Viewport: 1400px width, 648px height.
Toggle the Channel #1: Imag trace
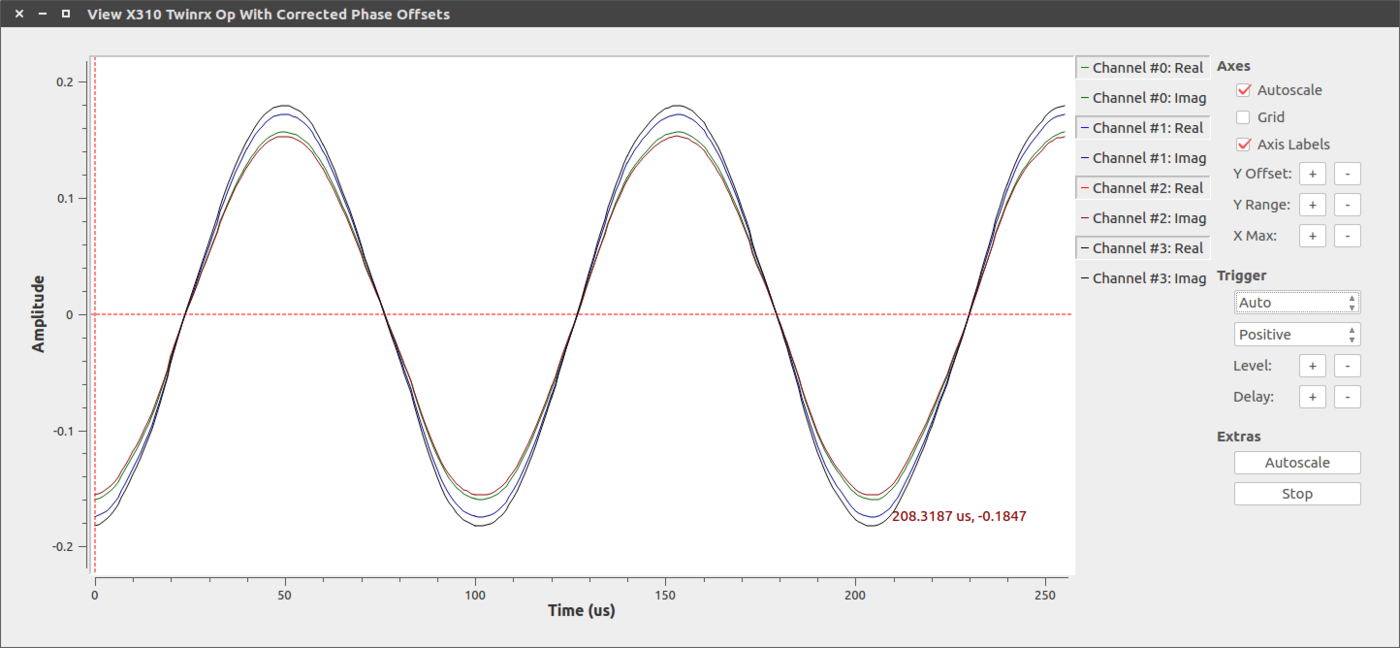pos(1142,157)
